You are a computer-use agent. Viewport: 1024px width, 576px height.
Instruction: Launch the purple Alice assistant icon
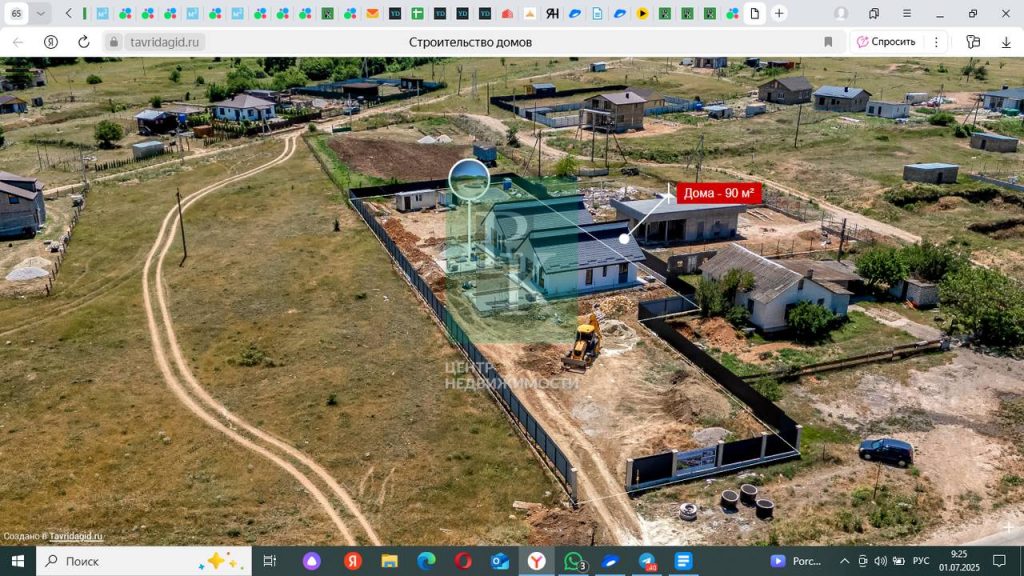pyautogui.click(x=312, y=561)
